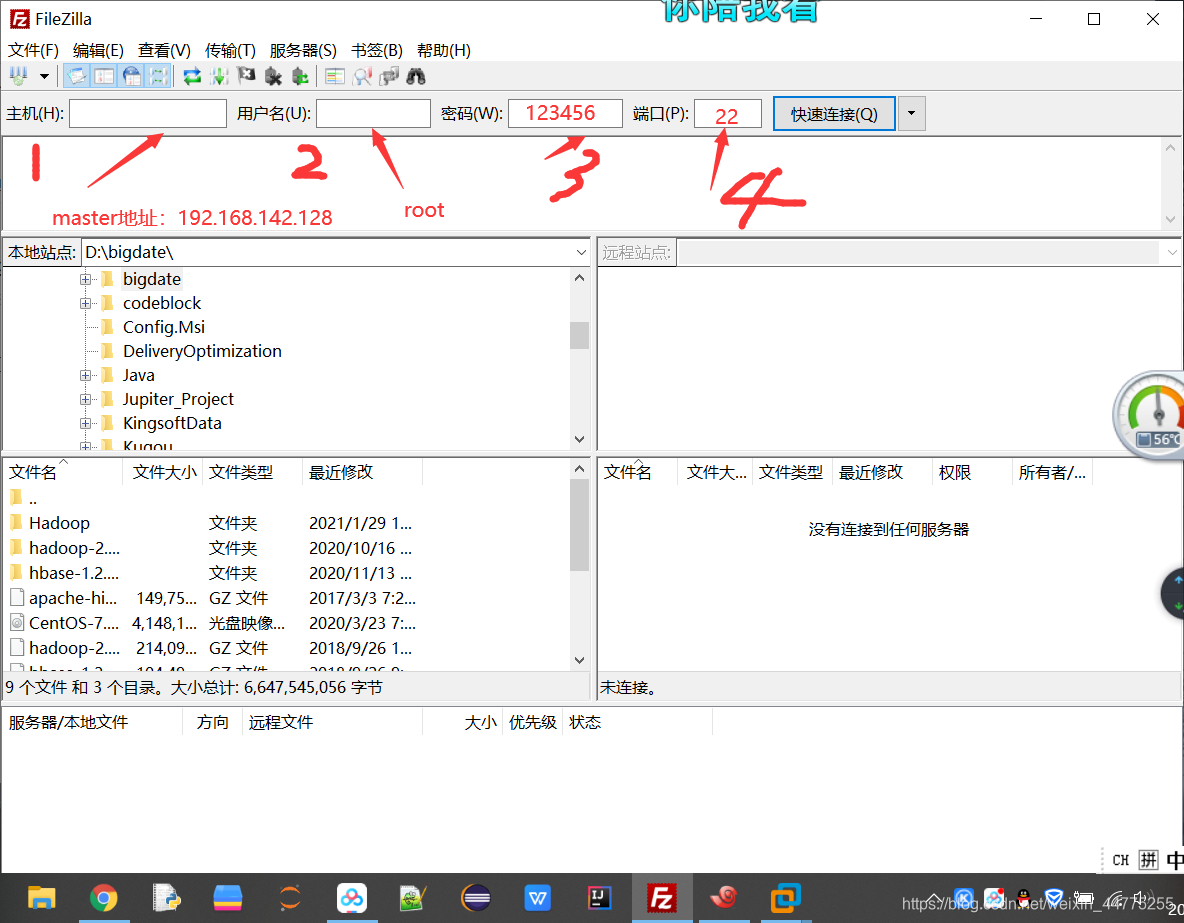Click the cancel current operation flag icon

(x=245, y=75)
